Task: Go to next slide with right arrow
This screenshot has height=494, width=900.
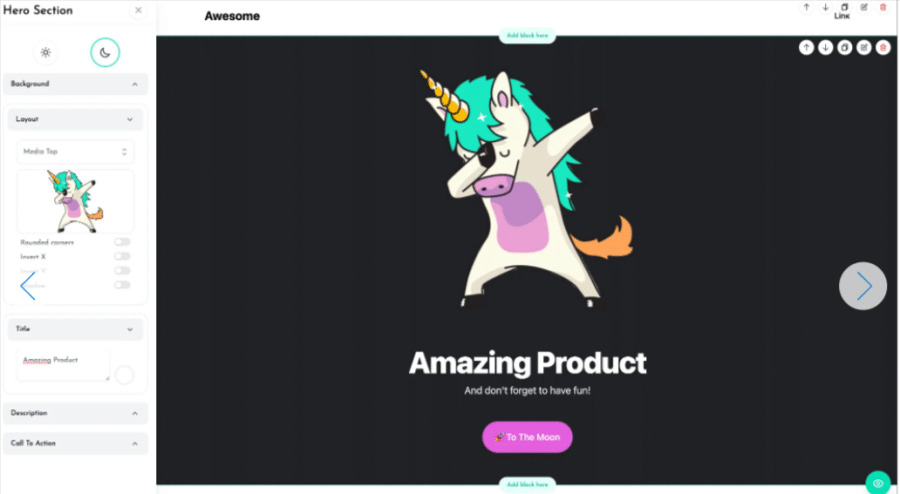Action: point(863,286)
